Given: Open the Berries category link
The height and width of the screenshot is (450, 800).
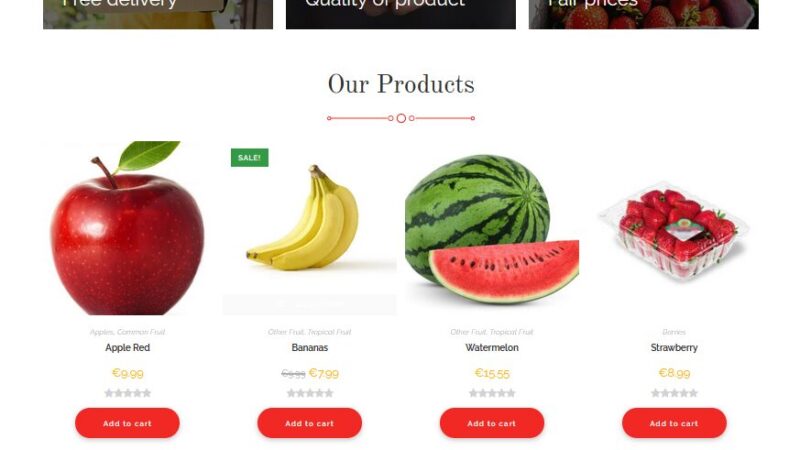Looking at the screenshot, I should [x=674, y=332].
